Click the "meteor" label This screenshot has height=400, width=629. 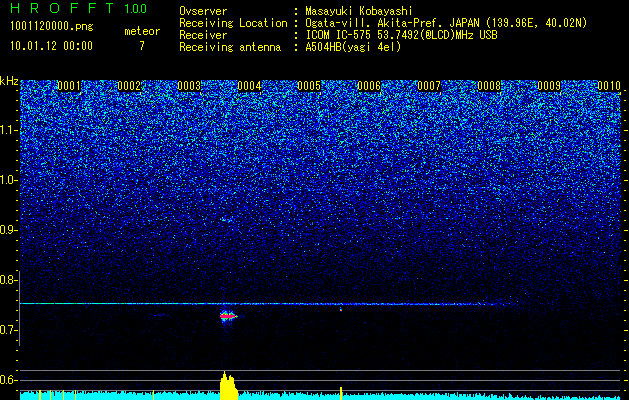pyautogui.click(x=142, y=31)
